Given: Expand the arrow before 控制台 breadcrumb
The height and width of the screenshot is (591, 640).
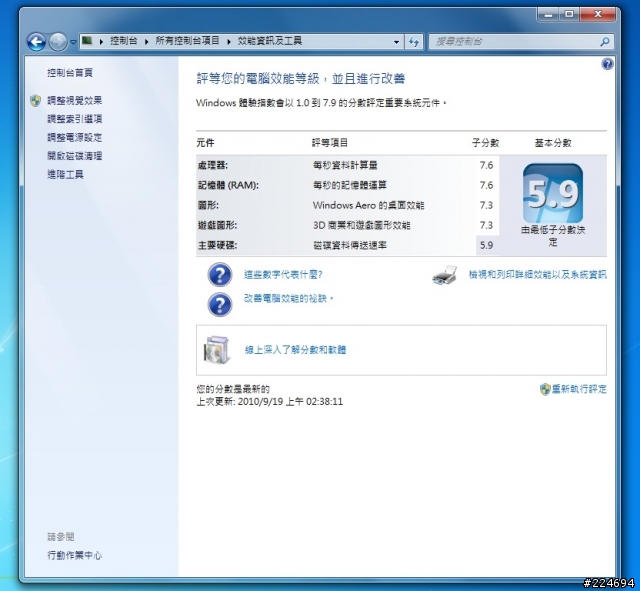Looking at the screenshot, I should point(101,41).
